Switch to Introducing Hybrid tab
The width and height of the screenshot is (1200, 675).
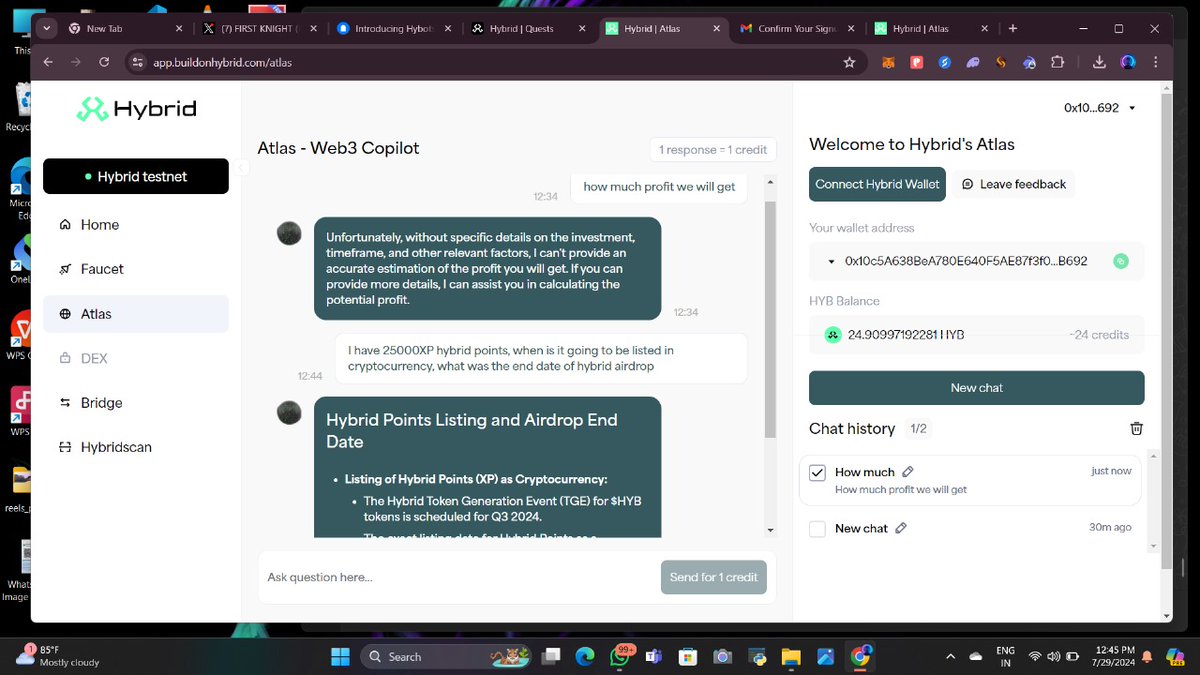tap(394, 29)
